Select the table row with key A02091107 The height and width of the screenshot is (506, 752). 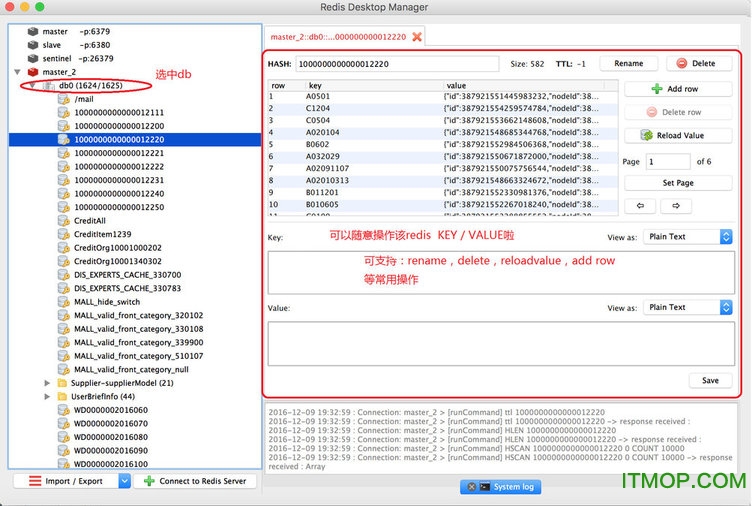point(443,168)
